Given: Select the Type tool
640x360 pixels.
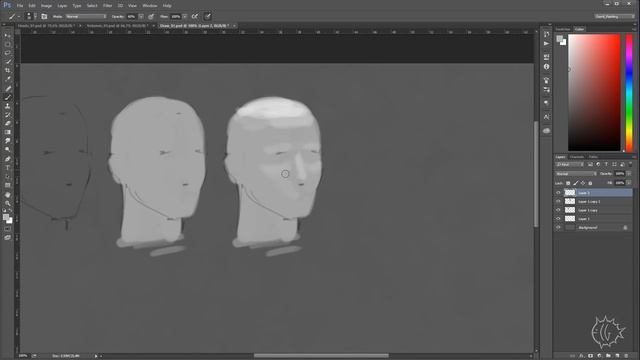Looking at the screenshot, I should 8,168.
